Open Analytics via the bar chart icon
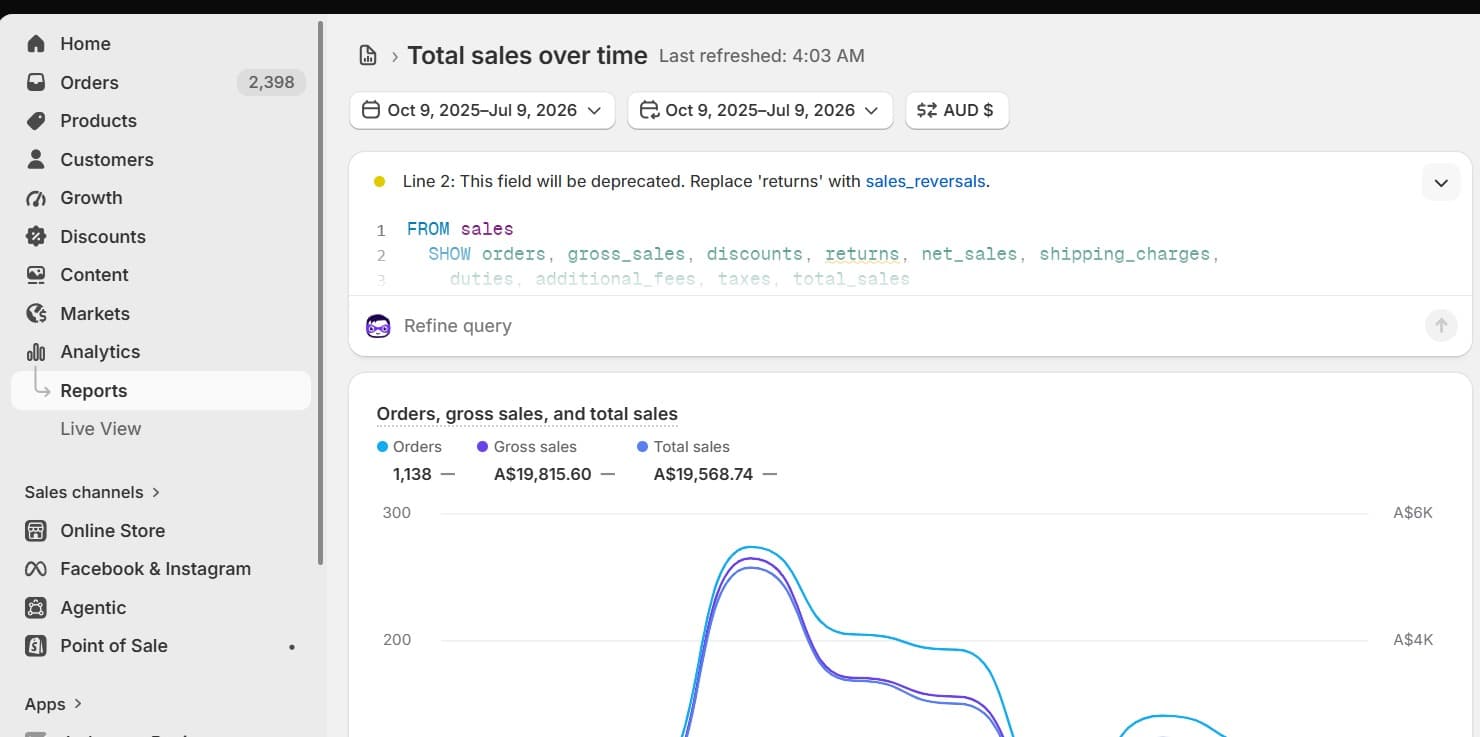 click(36, 352)
